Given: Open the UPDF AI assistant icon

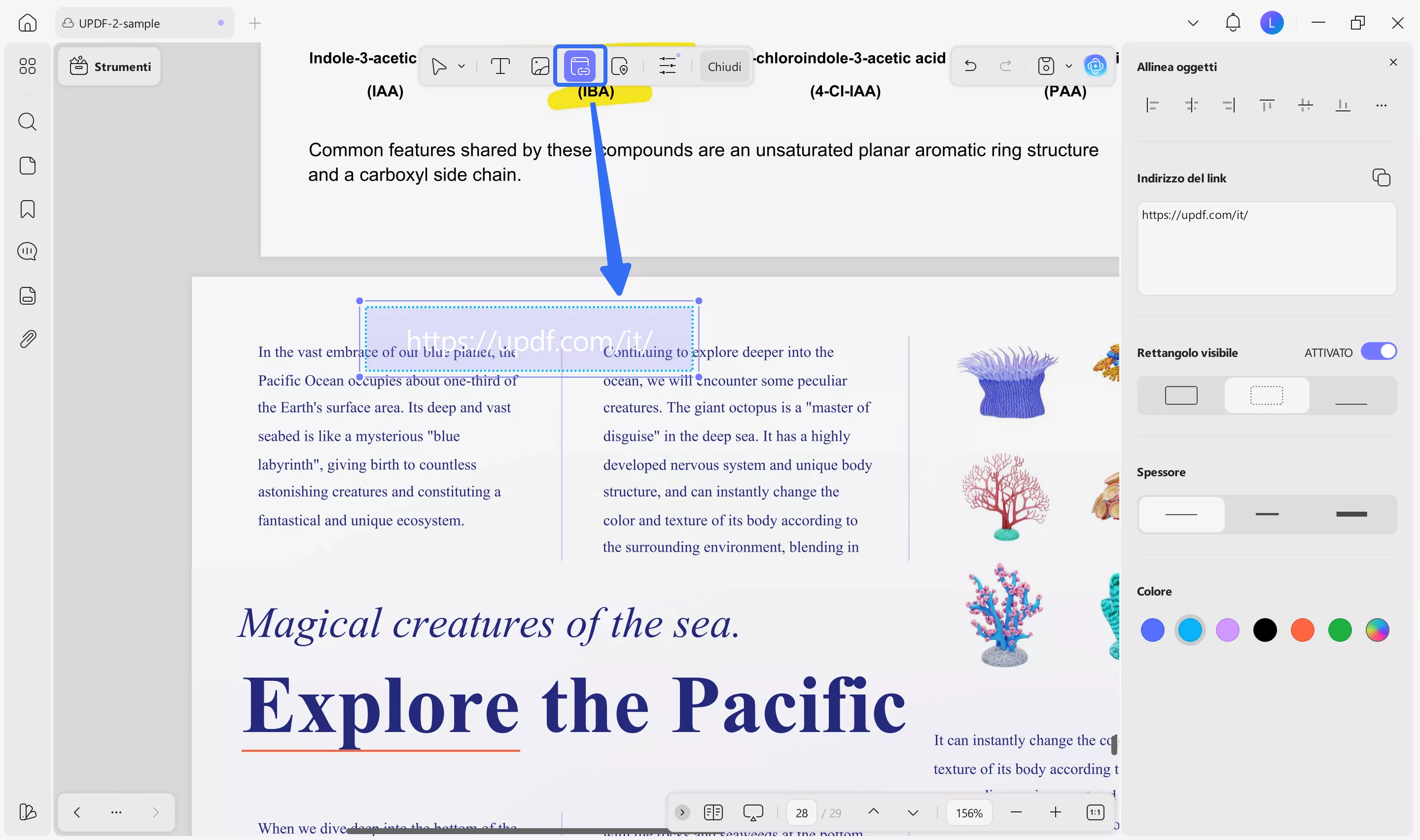Looking at the screenshot, I should click(x=1095, y=66).
